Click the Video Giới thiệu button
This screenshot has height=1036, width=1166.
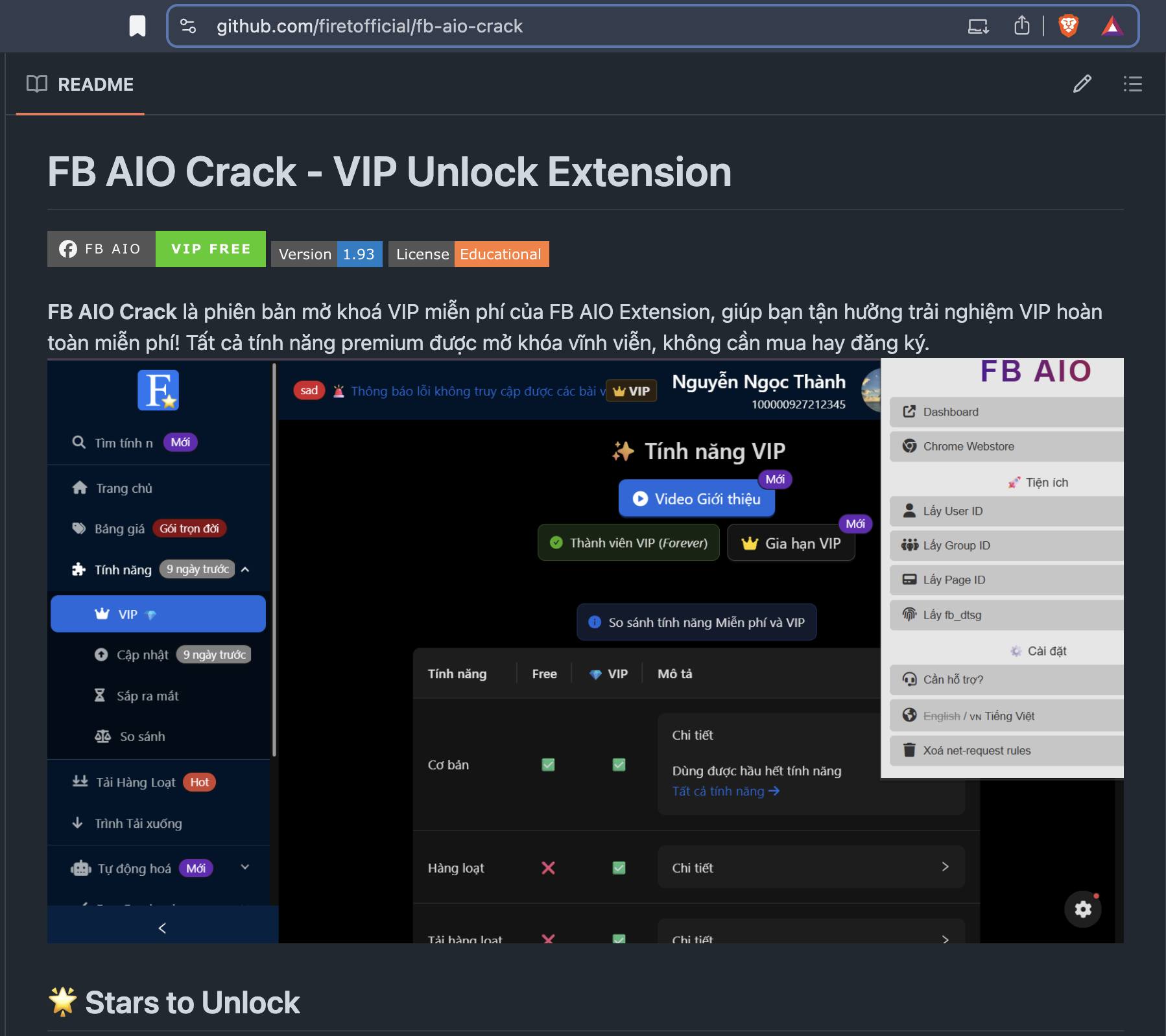point(696,499)
